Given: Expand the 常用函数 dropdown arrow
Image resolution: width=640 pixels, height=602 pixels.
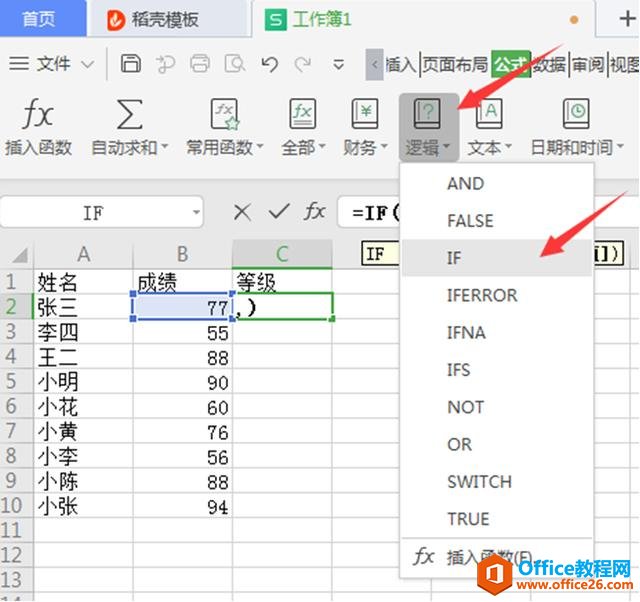Looking at the screenshot, I should pyautogui.click(x=260, y=146).
